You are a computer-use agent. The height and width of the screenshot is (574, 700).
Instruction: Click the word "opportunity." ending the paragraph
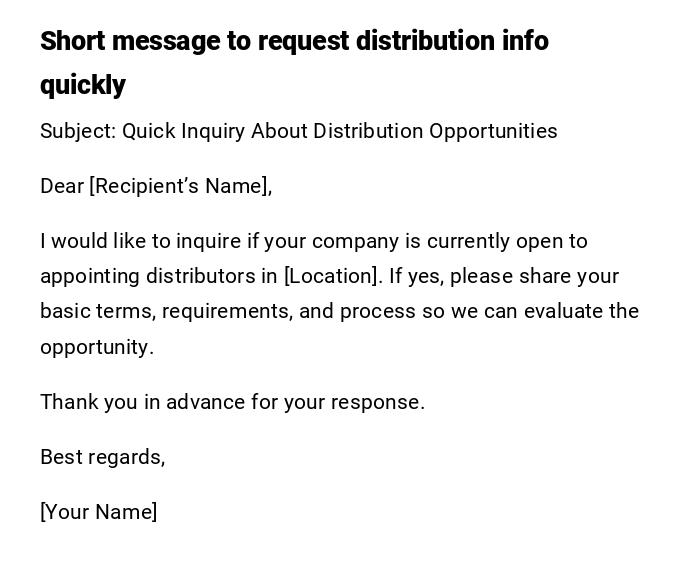click(x=96, y=347)
